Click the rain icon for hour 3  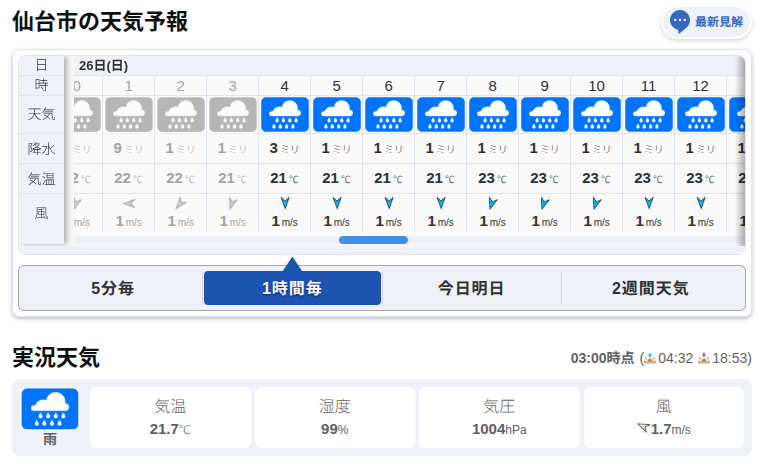click(232, 115)
